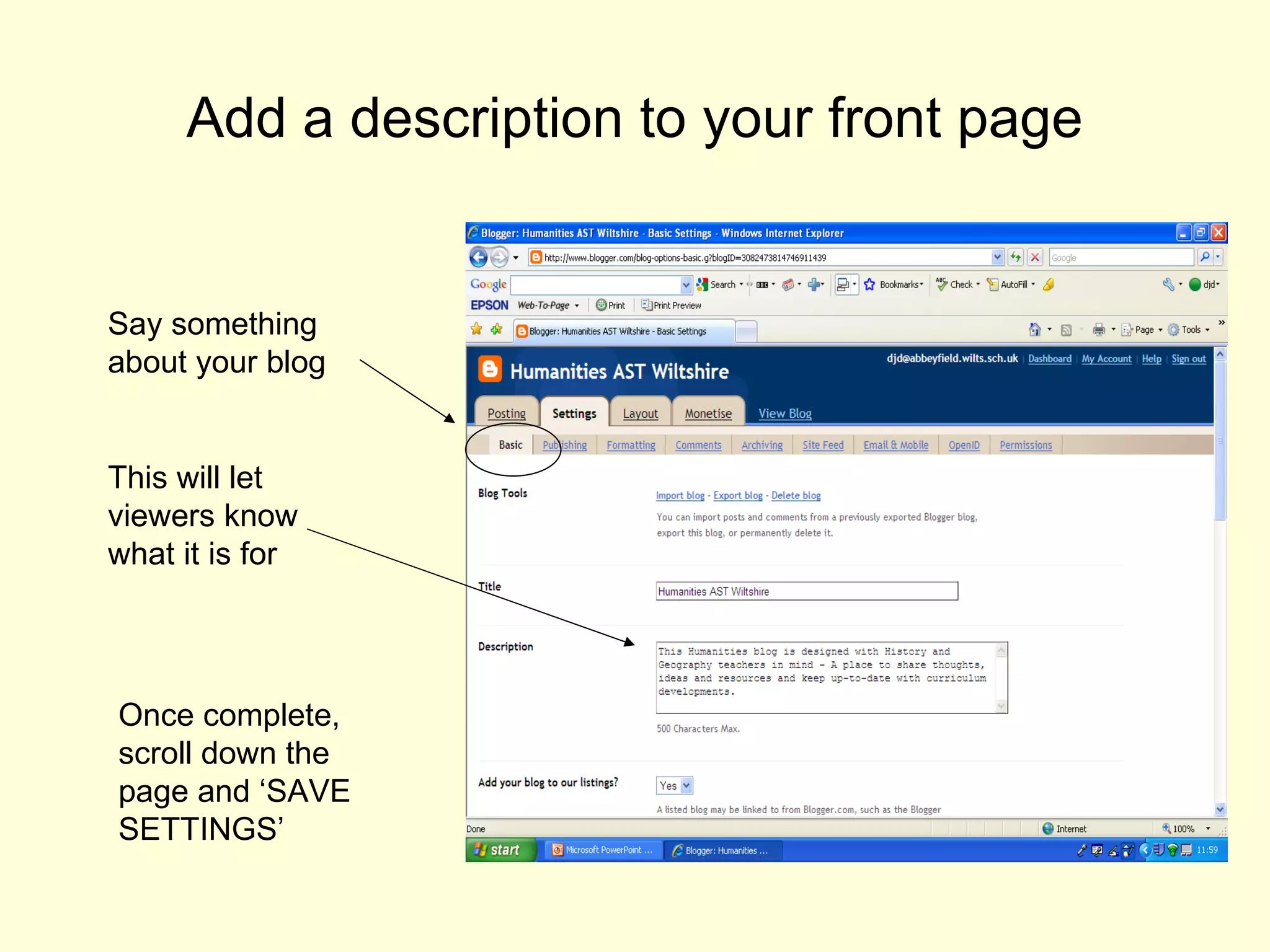Click the Home icon in command bar
This screenshot has width=1270, height=952.
point(1035,330)
